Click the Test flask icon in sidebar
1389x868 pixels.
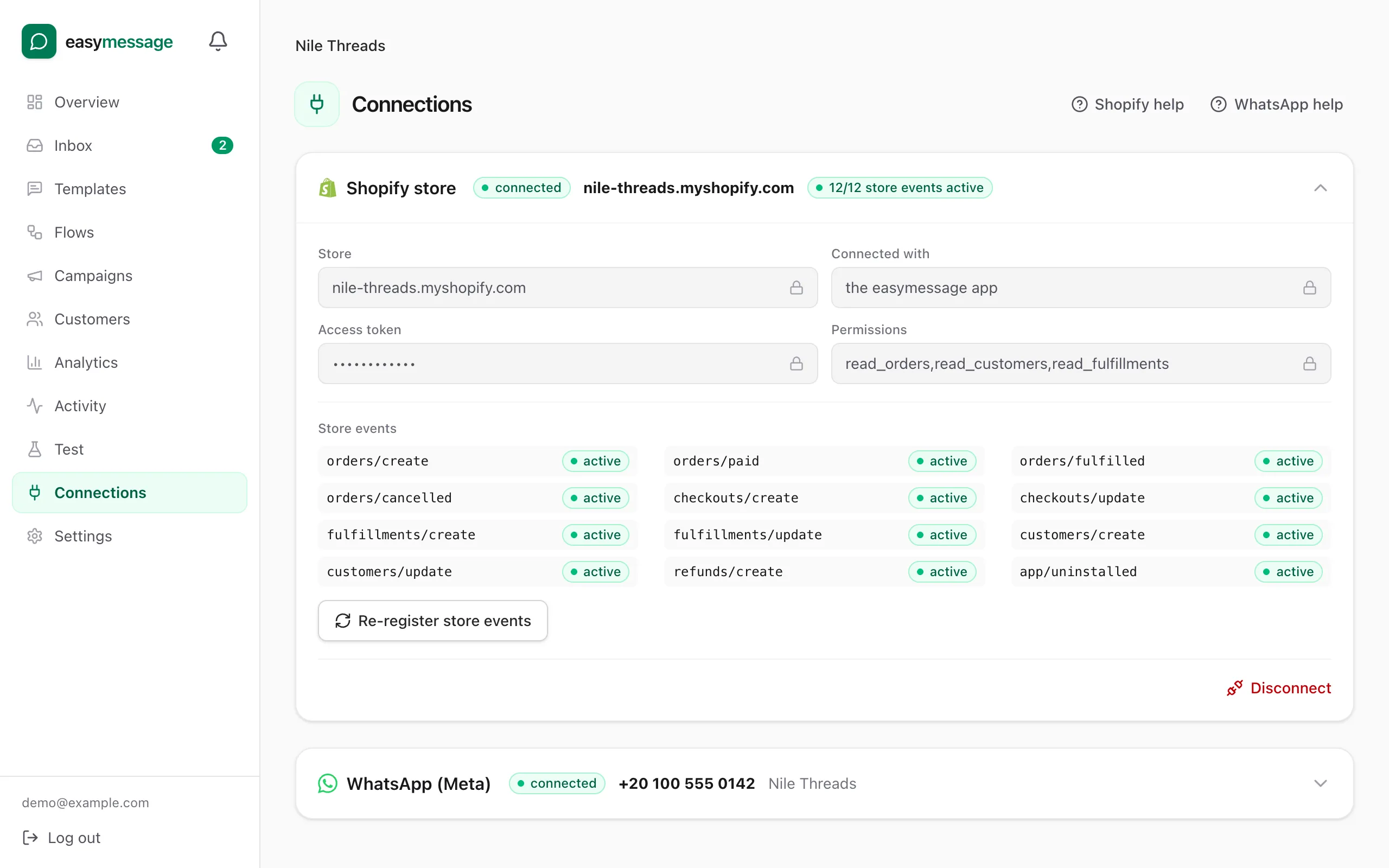(x=35, y=449)
